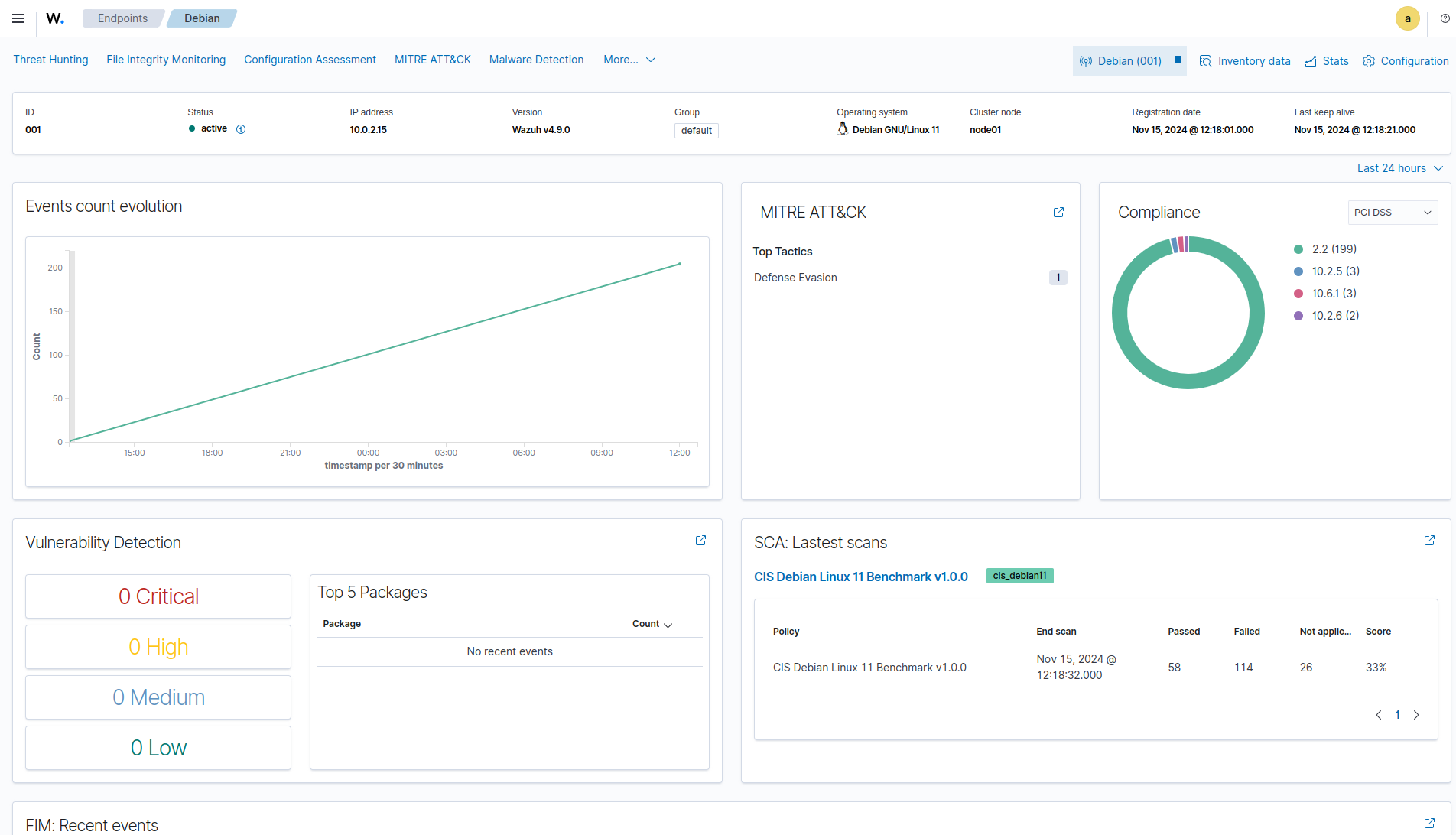Click the pin icon beside Debian (001)
Screen dimensions: 1456x835
coord(1178,61)
